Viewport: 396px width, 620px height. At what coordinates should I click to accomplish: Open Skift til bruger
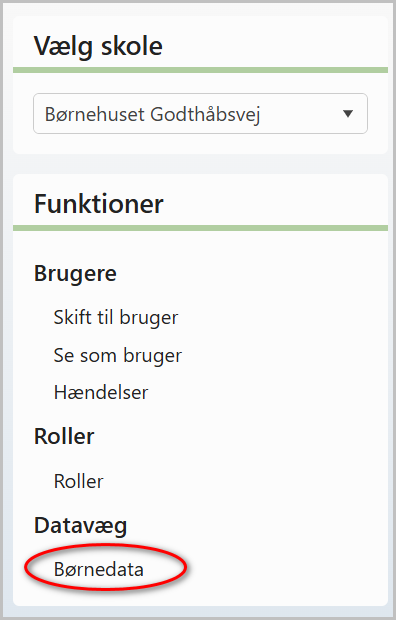tap(116, 318)
